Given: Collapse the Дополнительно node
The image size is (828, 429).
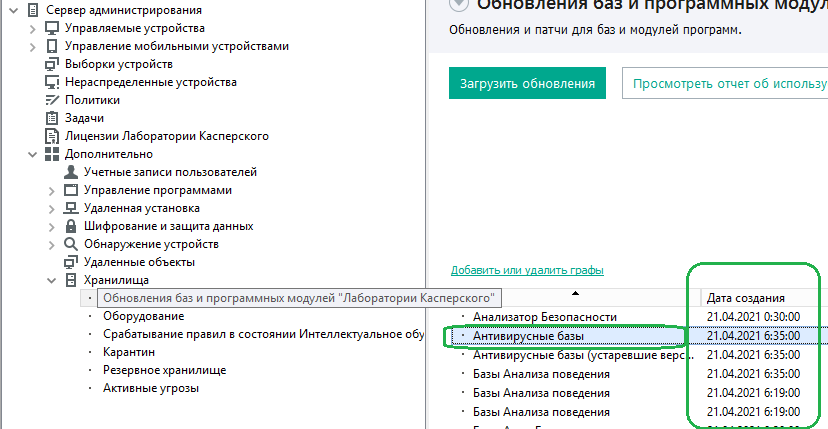Looking at the screenshot, I should coord(33,155).
